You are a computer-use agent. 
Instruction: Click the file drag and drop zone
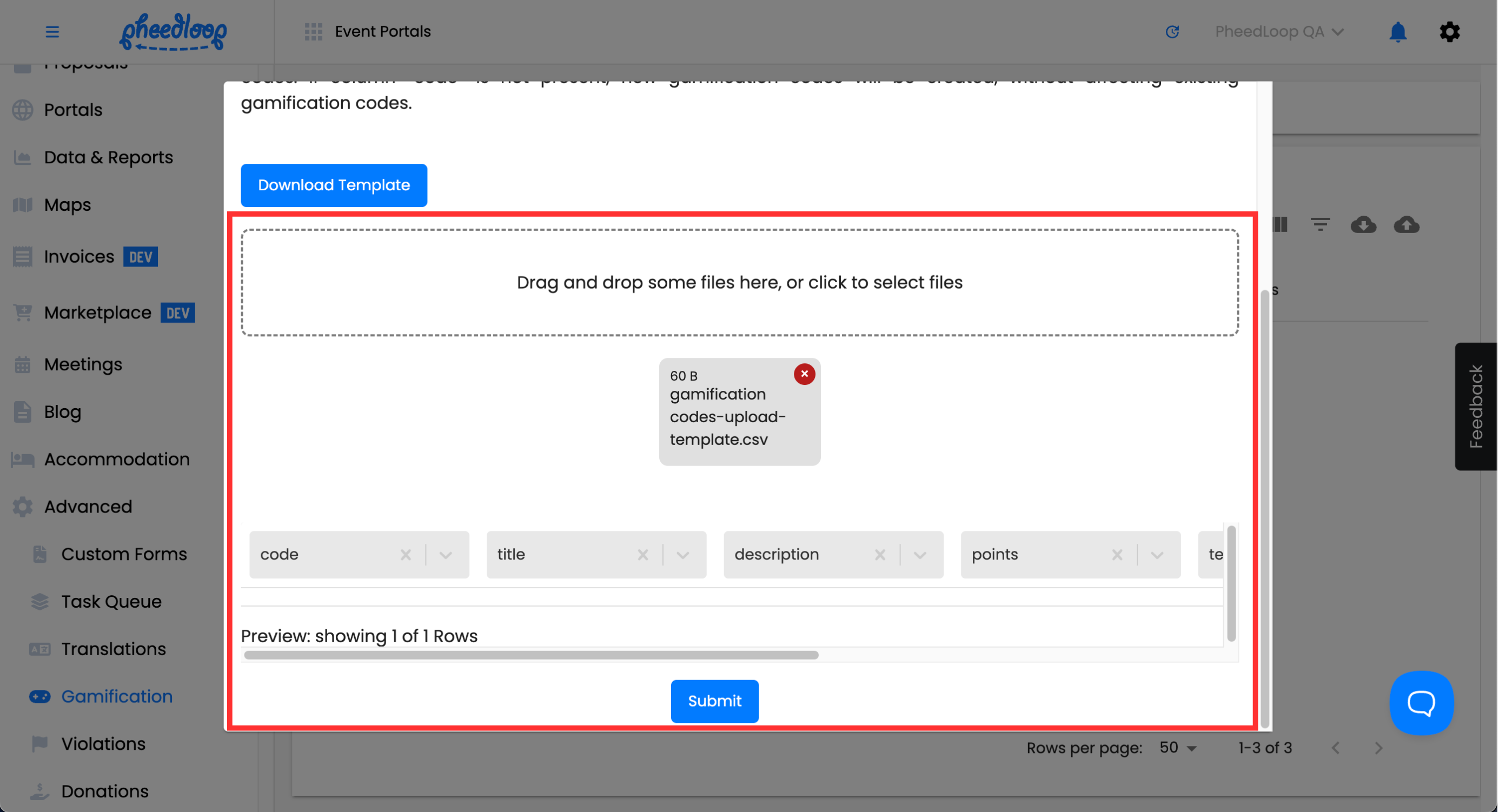coord(740,282)
